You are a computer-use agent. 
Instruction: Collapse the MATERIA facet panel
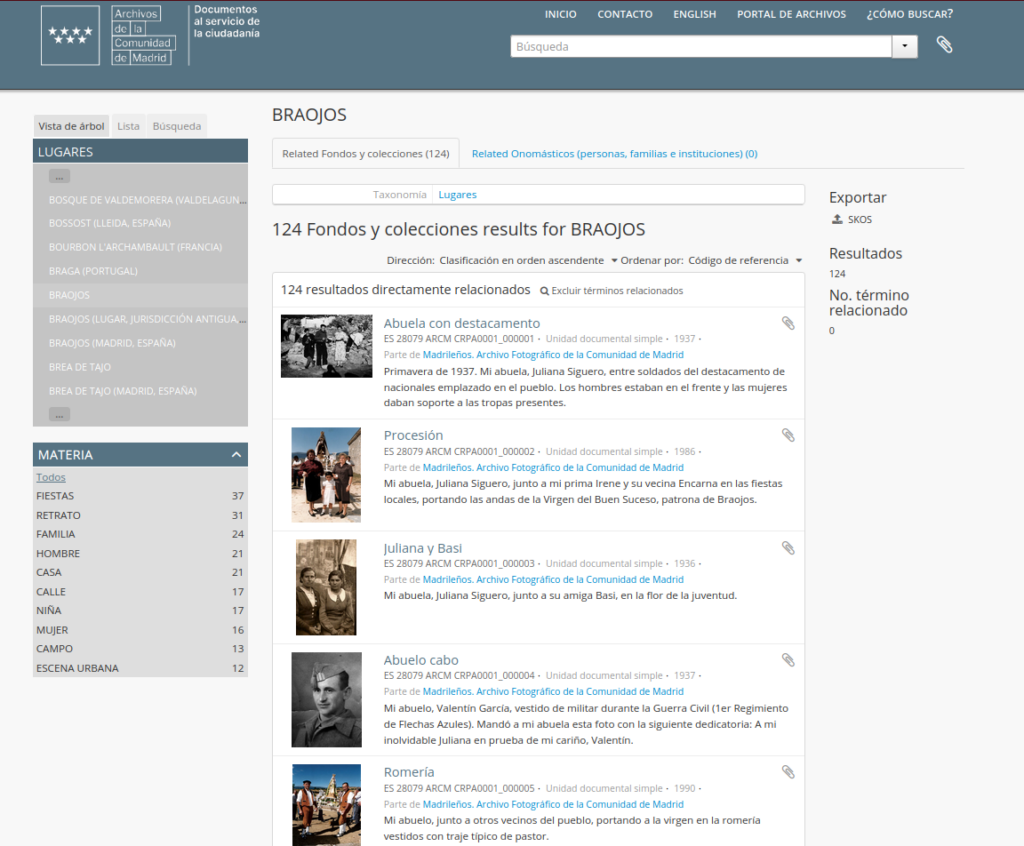click(237, 455)
